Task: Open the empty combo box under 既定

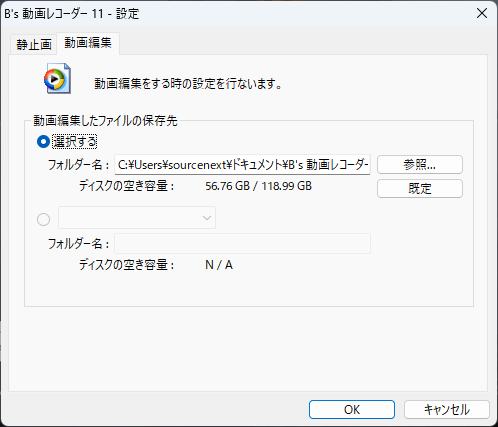Action: pos(137,218)
